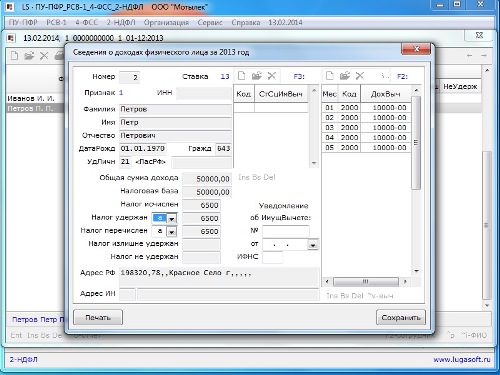
Task: Expand the Налог удержан dropdown
Action: point(172,219)
